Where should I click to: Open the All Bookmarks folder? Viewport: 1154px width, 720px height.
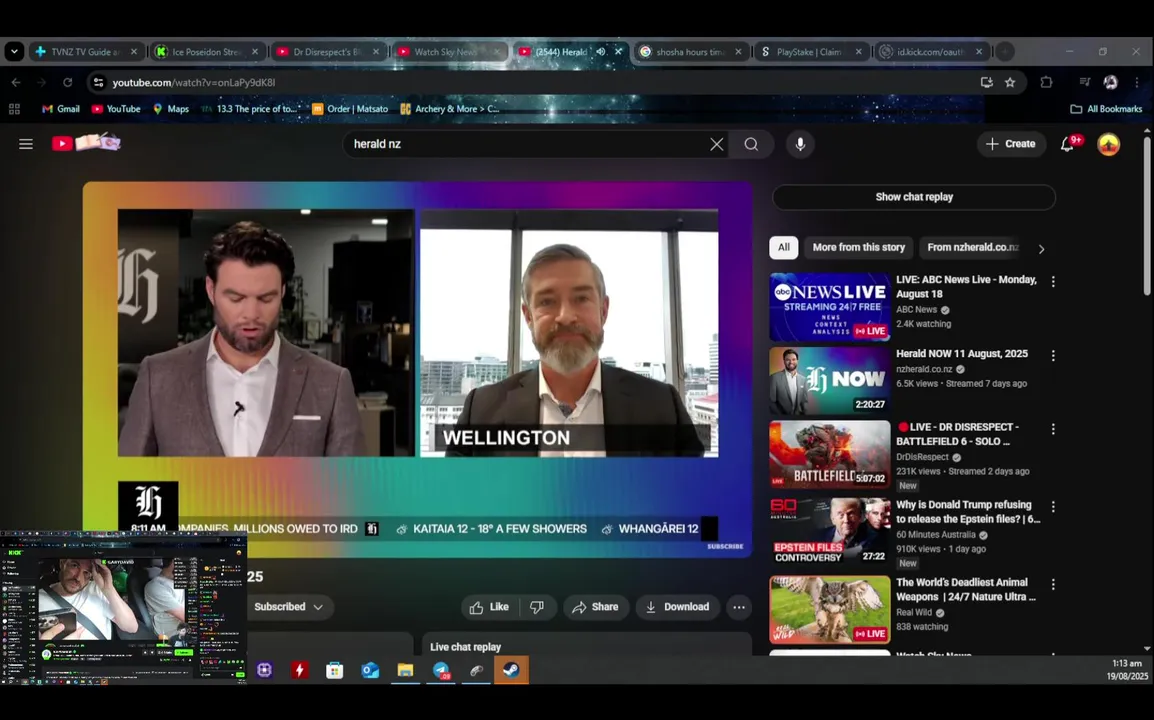(x=1106, y=109)
